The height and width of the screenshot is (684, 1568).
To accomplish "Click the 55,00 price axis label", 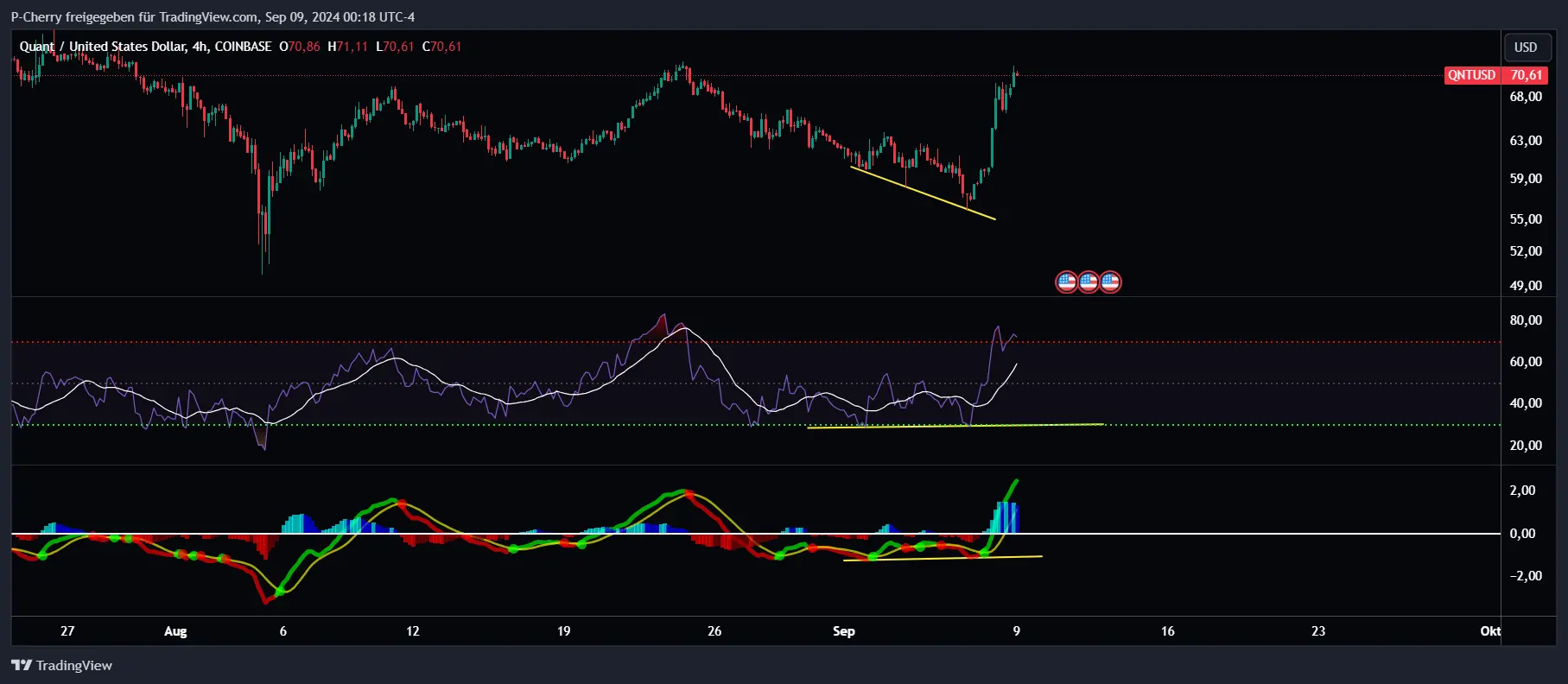I will pyautogui.click(x=1526, y=219).
